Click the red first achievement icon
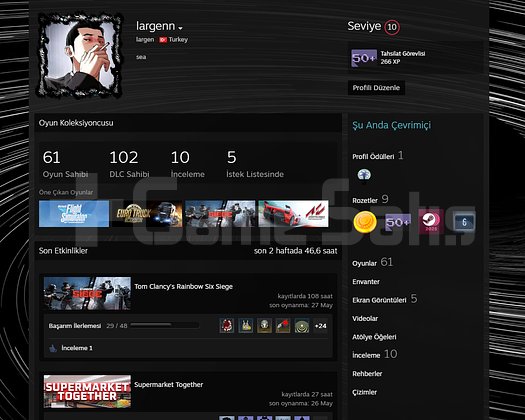The width and height of the screenshot is (525, 420). [227, 326]
